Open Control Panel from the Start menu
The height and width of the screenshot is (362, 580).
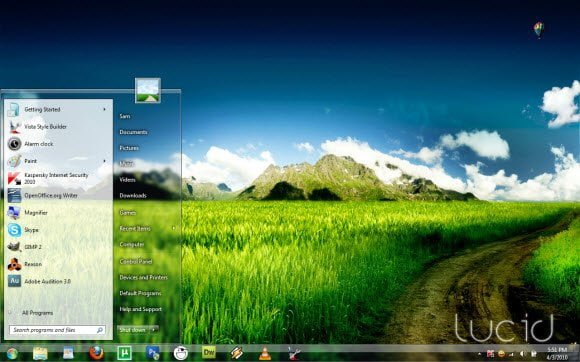tap(136, 261)
